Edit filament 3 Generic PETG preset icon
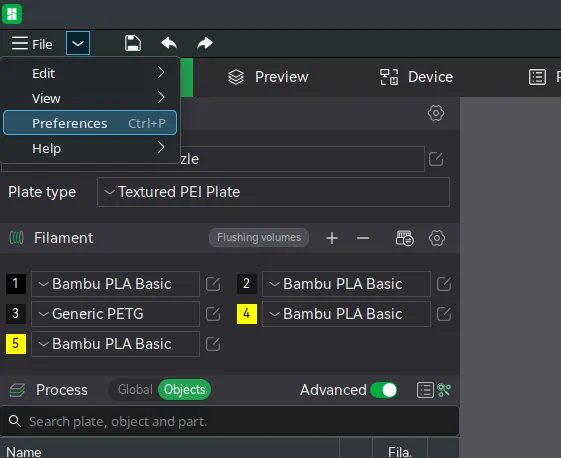This screenshot has width=561, height=458. pos(213,315)
